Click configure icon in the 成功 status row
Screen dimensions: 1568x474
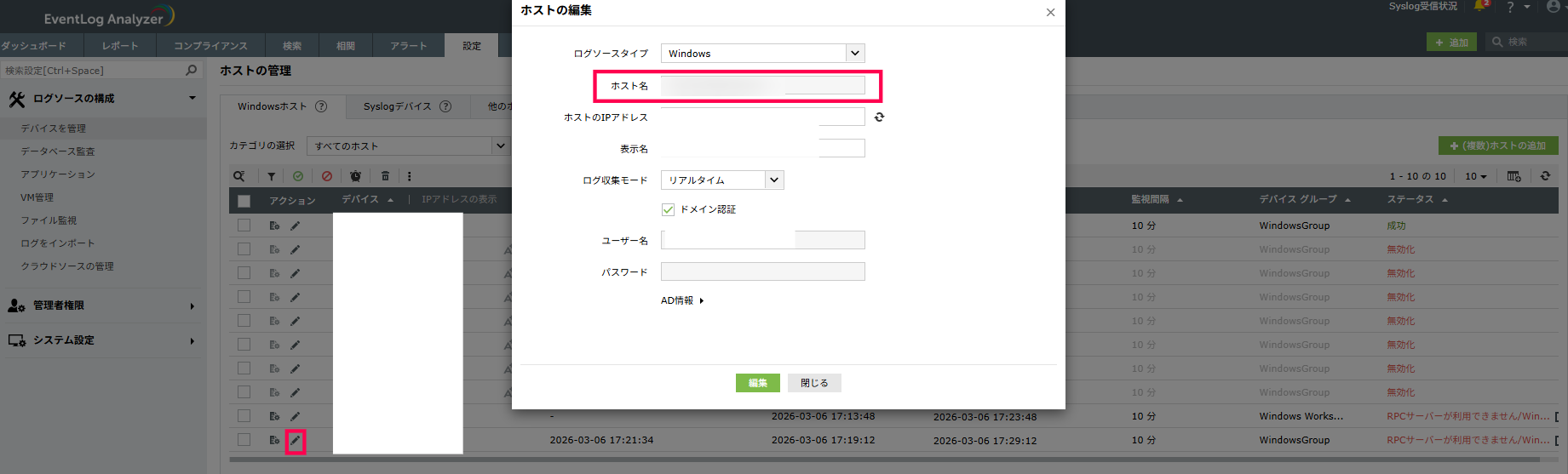(274, 226)
